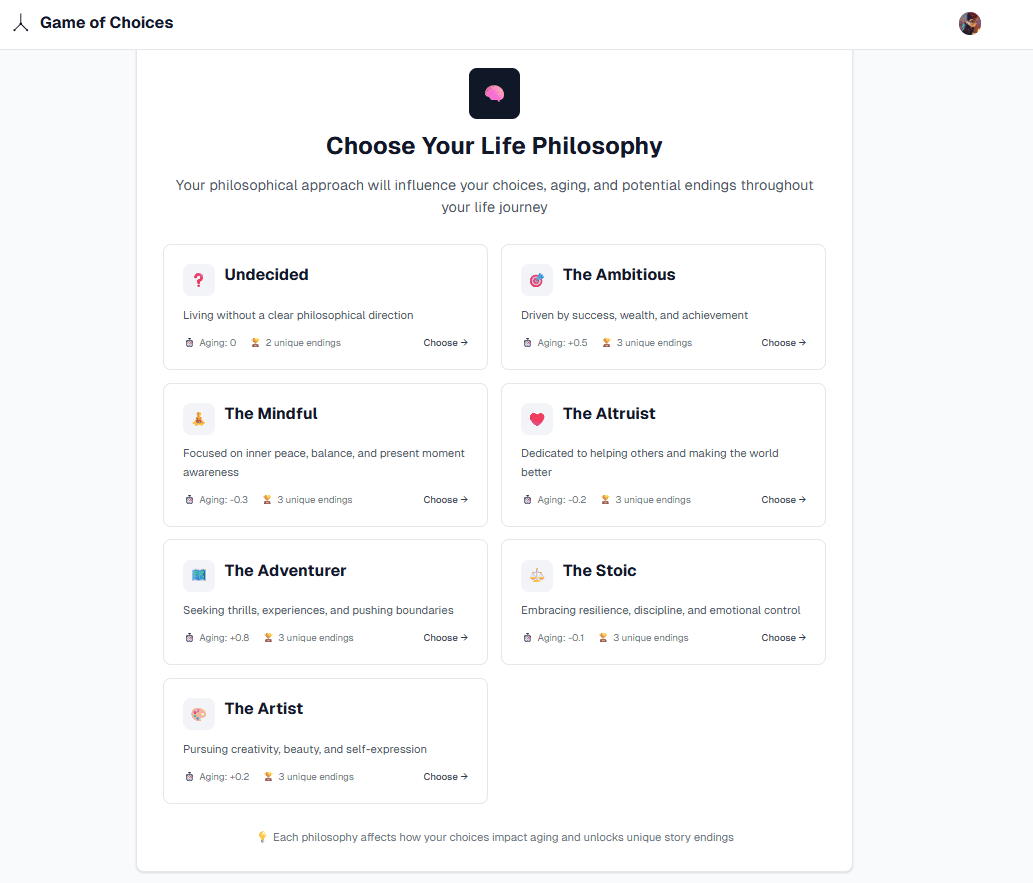Choose The Mindful philosophy
Image resolution: width=1033 pixels, height=883 pixels.
tap(445, 500)
